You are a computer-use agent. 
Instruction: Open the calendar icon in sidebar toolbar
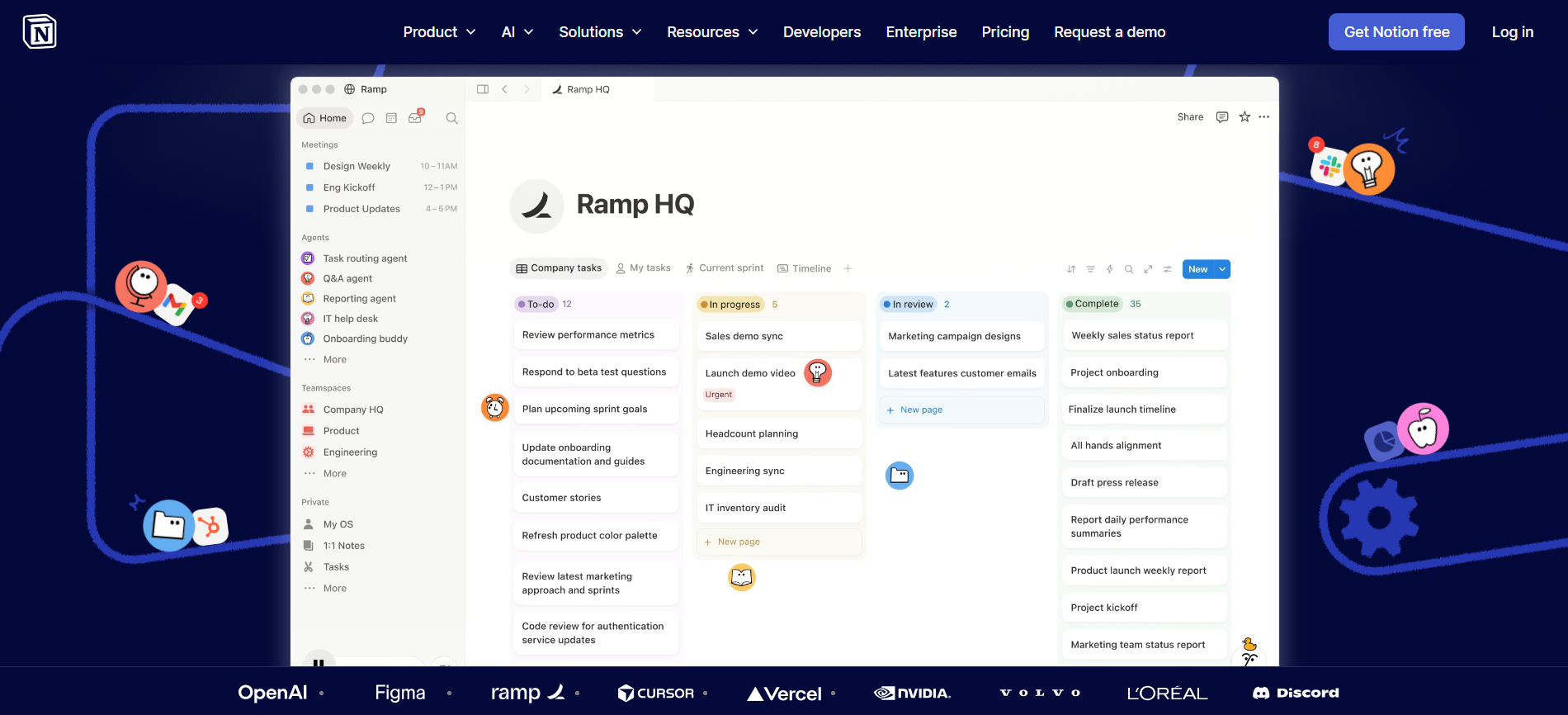click(391, 118)
